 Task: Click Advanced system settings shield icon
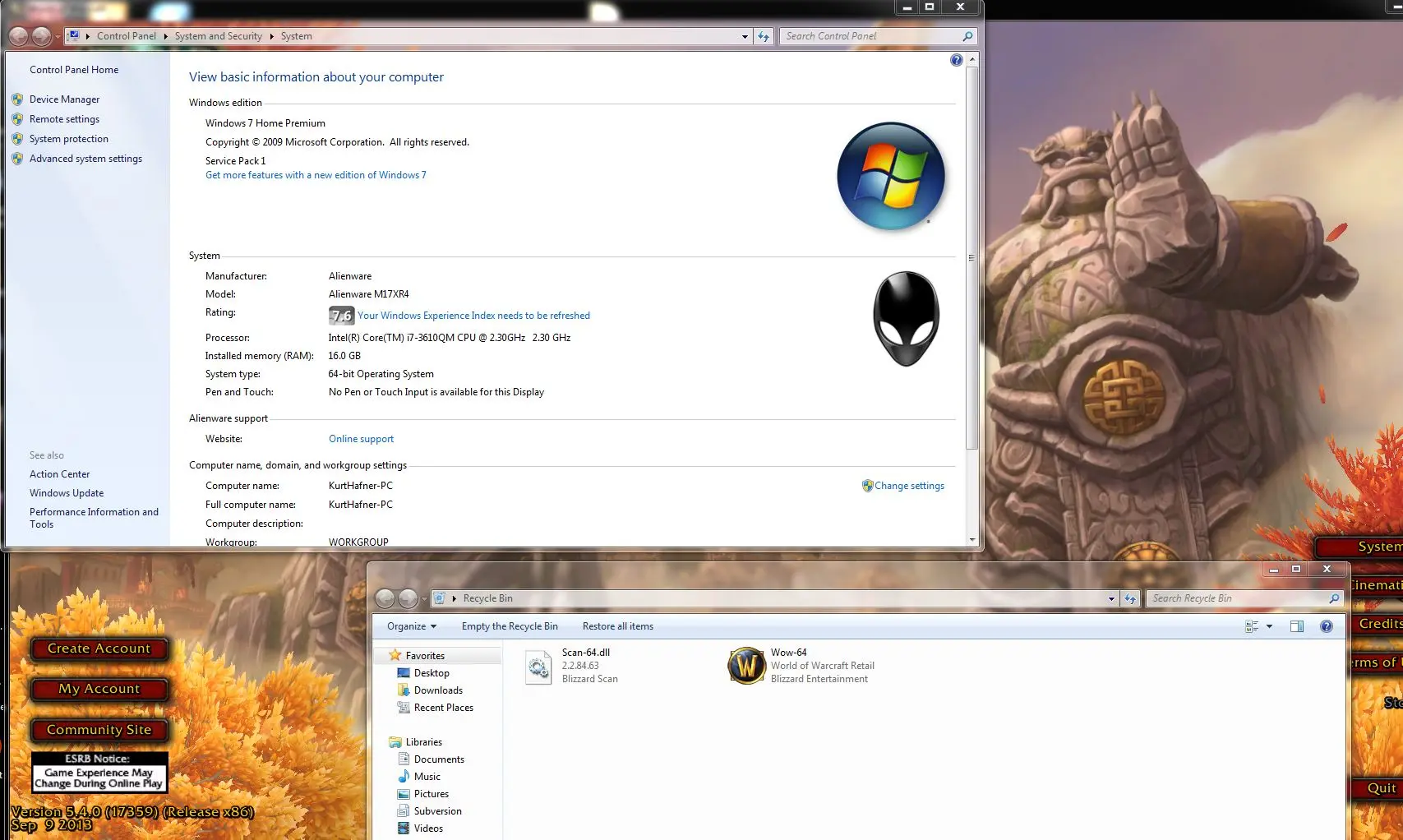point(17,159)
